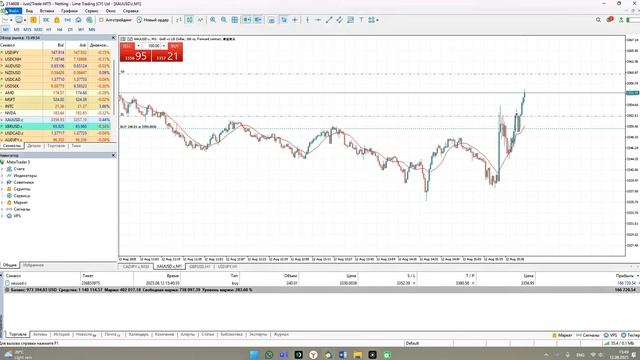640x360 pixels.
Task: Click the zoom out magnifier icon
Action: 224,20
